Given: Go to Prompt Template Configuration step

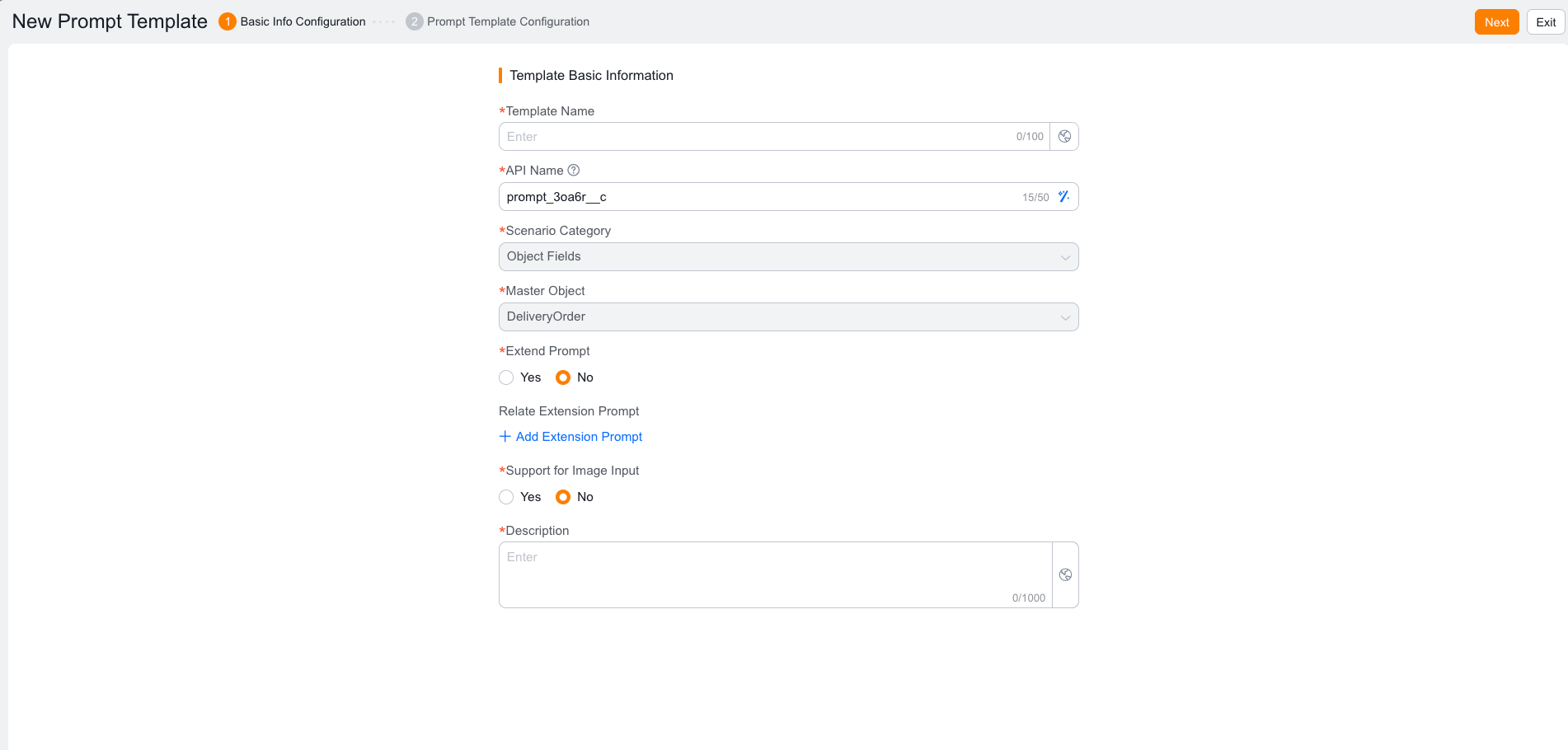Looking at the screenshot, I should [x=498, y=21].
